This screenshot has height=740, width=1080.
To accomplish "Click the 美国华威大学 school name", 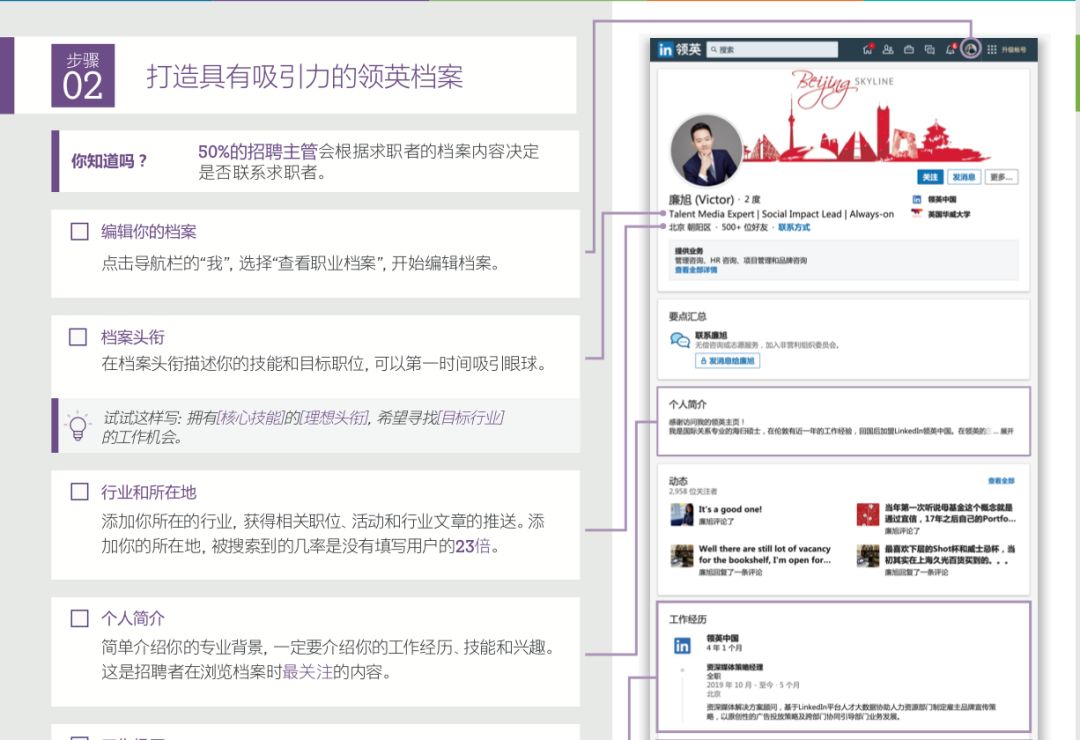I will click(x=948, y=214).
